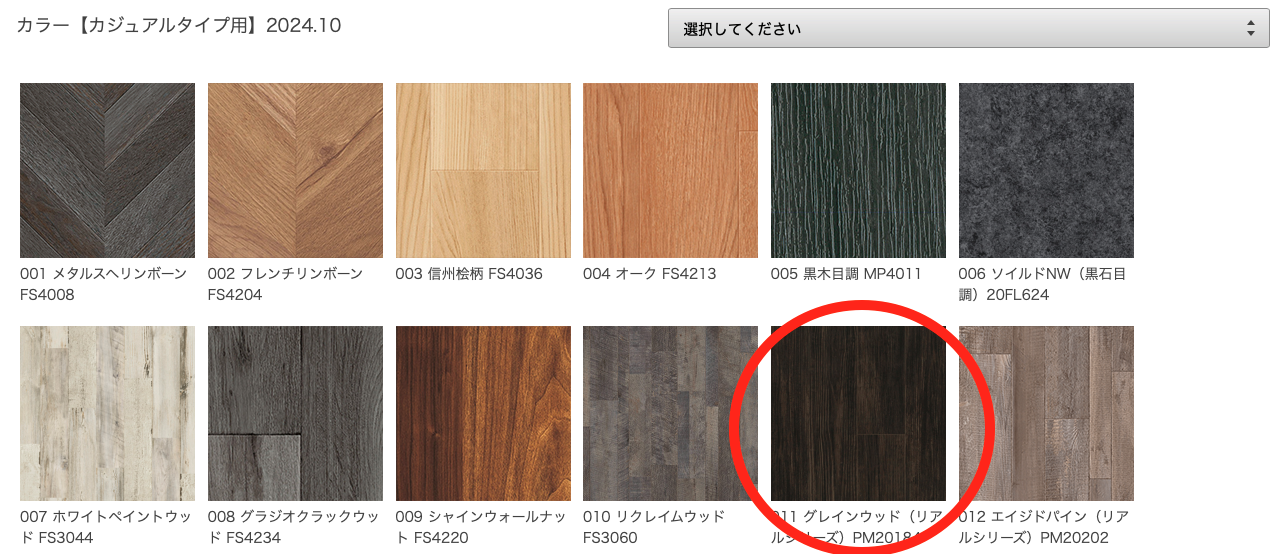The image size is (1277, 554).
Task: Pick the 010 リクレイムウッド swatch
Action: [x=670, y=413]
